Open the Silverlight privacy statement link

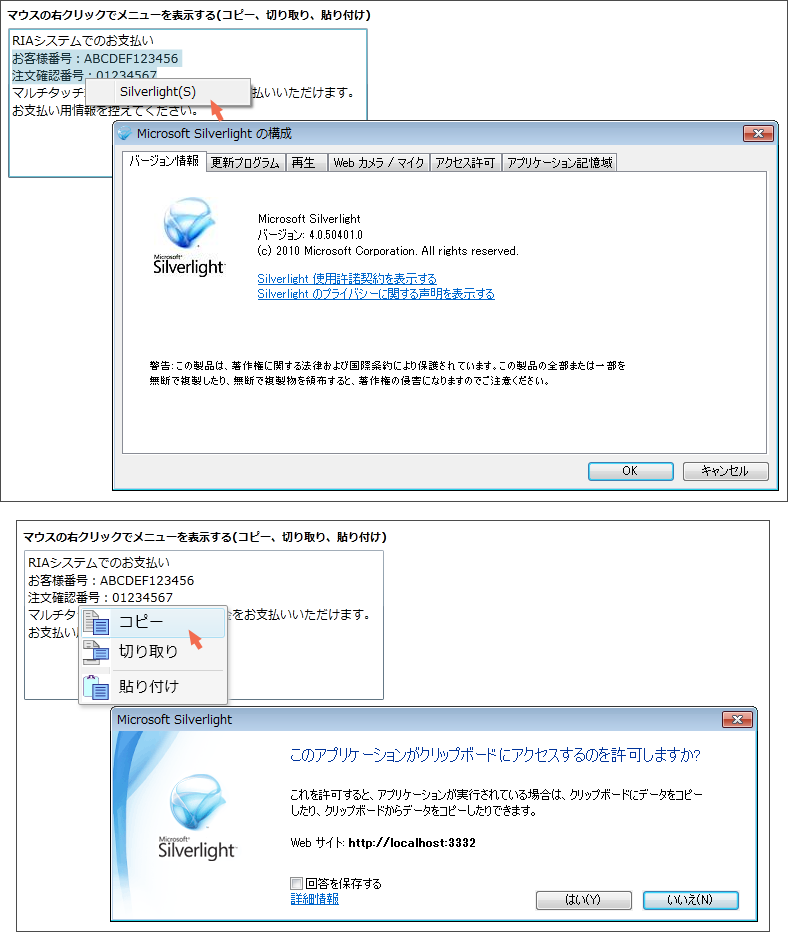point(376,294)
